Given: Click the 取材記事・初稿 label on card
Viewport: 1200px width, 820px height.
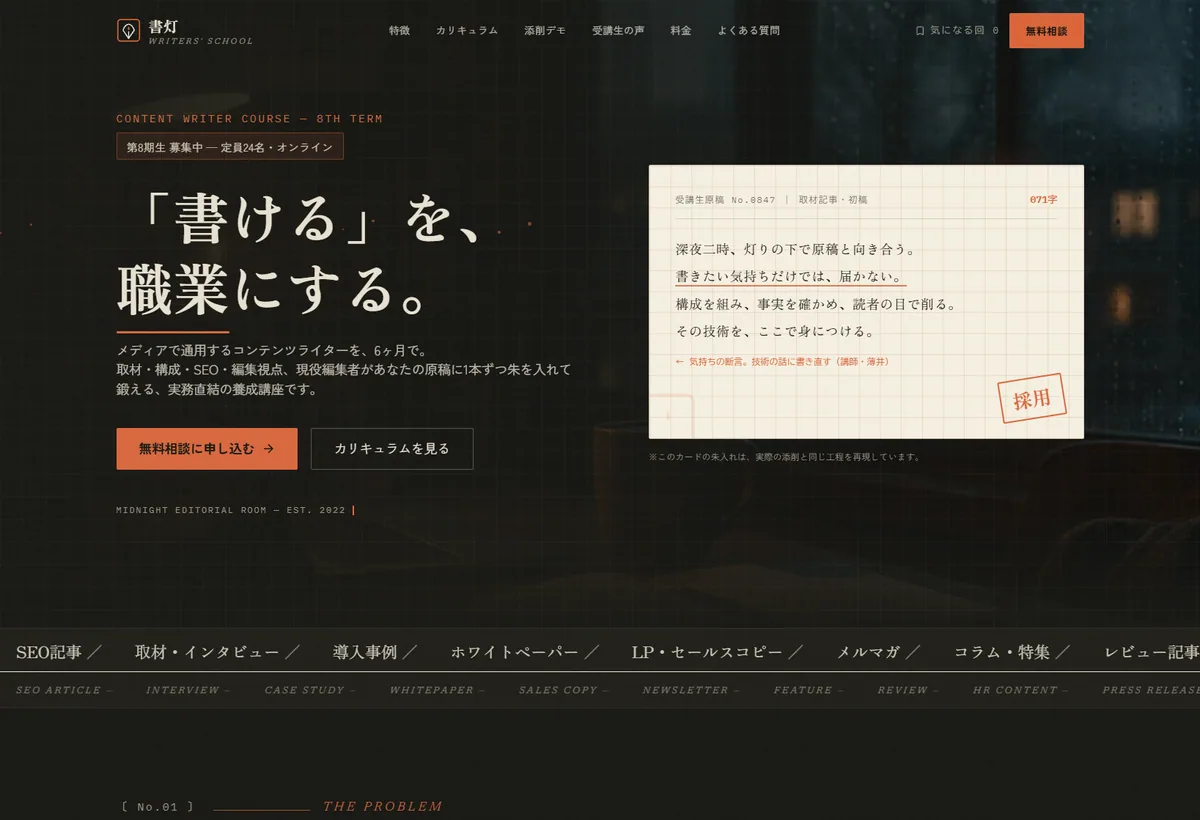Looking at the screenshot, I should pyautogui.click(x=833, y=200).
